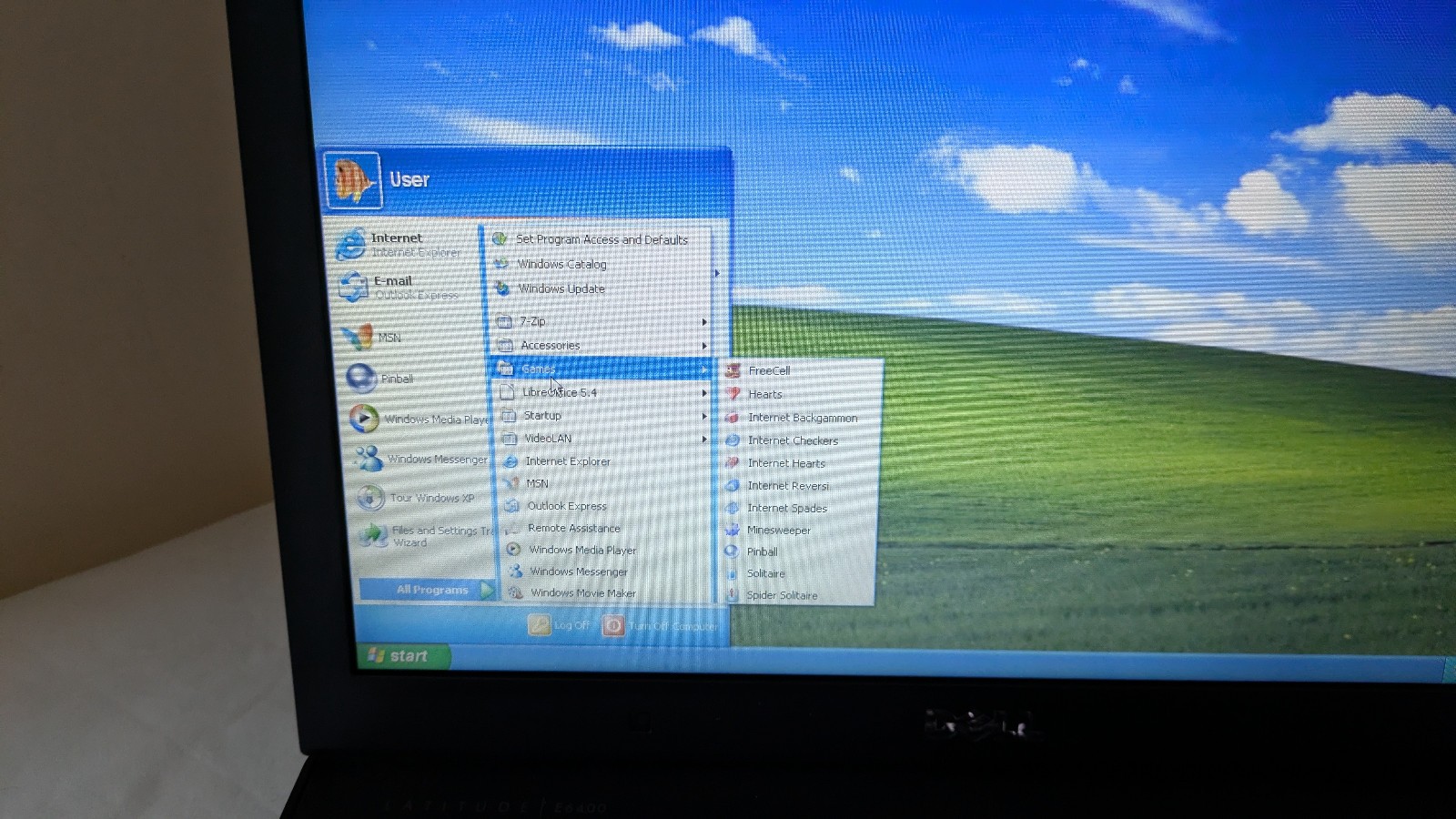
Task: Open the Accessories program folder
Action: (602, 346)
